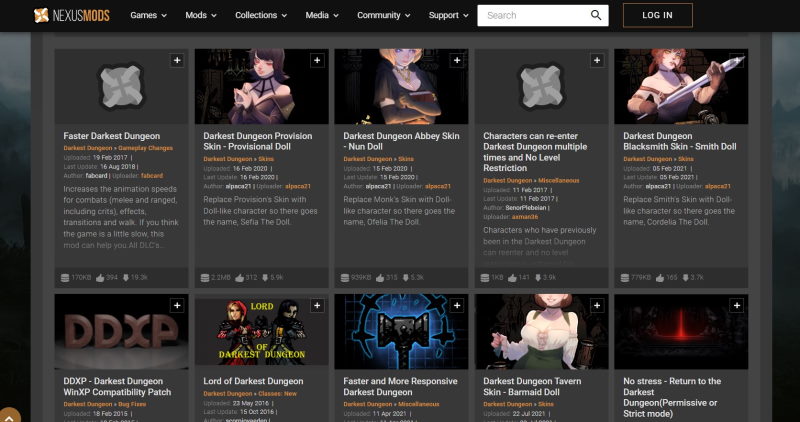800x422 pixels.
Task: Add Faster Darkest Dungeon via plus icon
Action: [177, 60]
